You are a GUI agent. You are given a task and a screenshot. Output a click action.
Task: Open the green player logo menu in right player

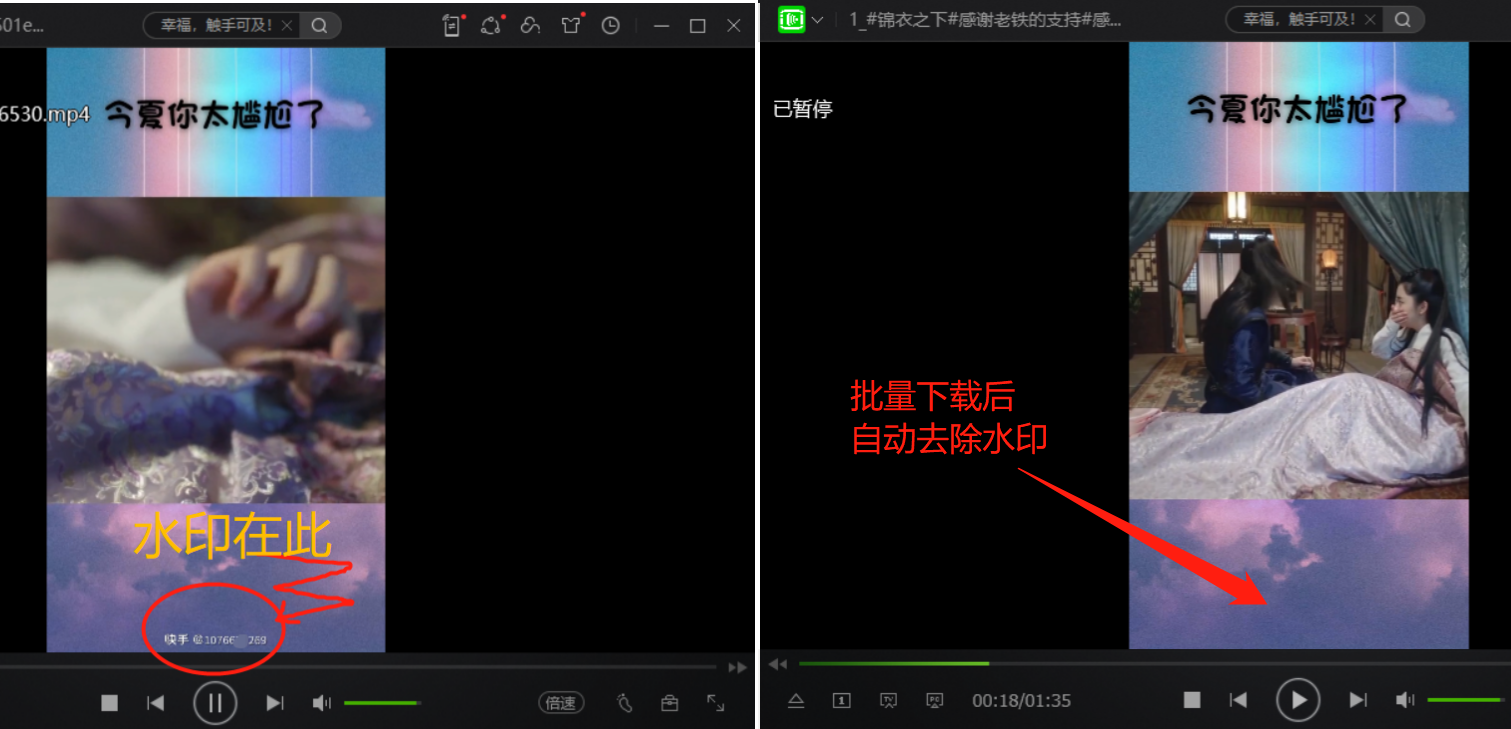click(792, 19)
